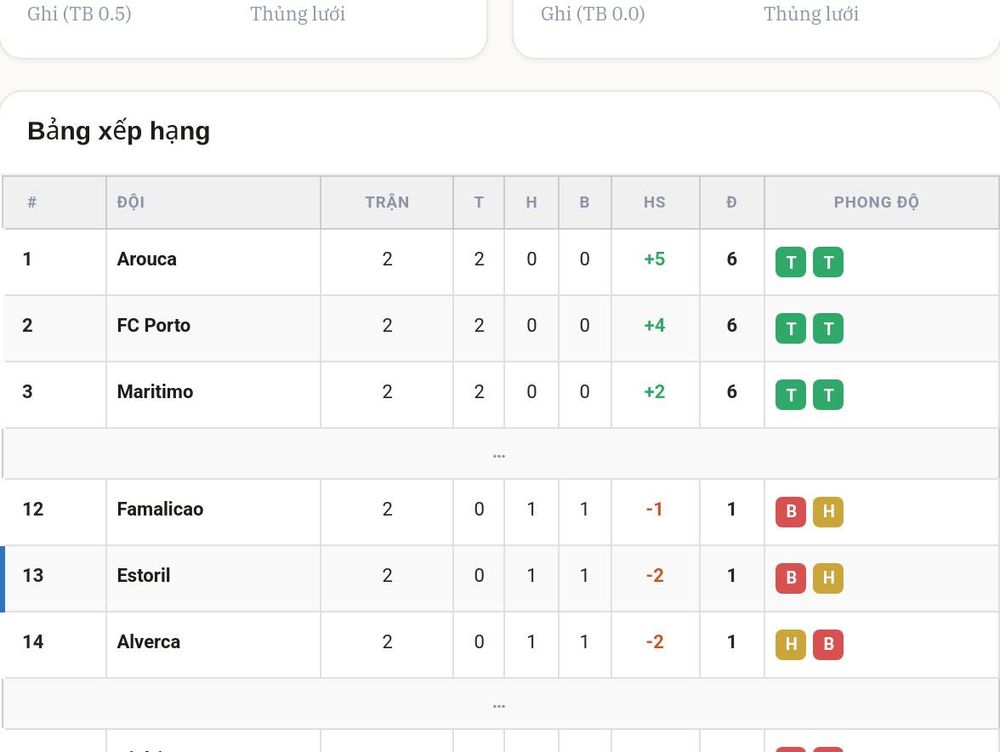Viewport: 1000px width, 752px height.
Task: Click Famalicao's yellow H form badge
Action: pos(828,512)
